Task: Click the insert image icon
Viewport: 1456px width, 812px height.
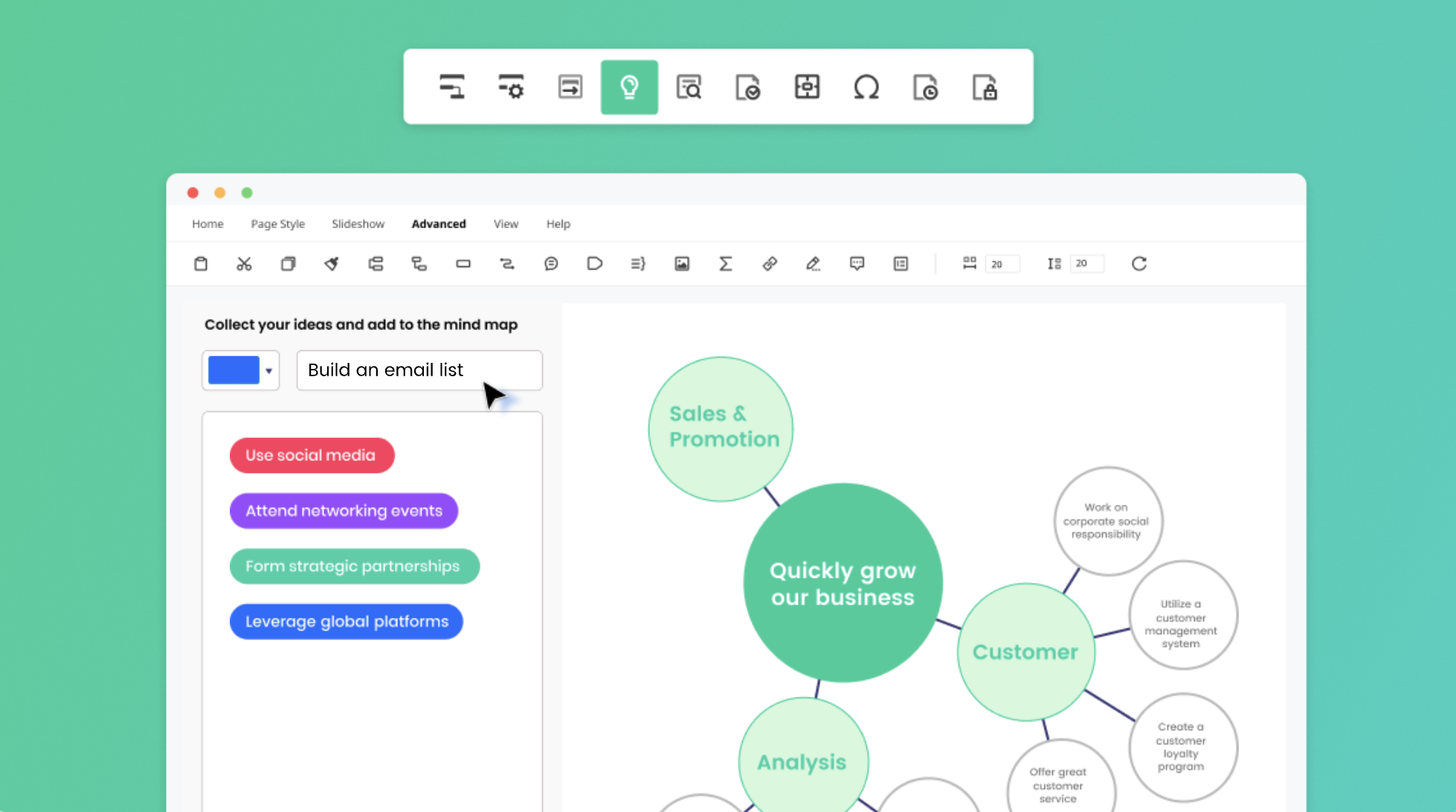Action: (681, 264)
